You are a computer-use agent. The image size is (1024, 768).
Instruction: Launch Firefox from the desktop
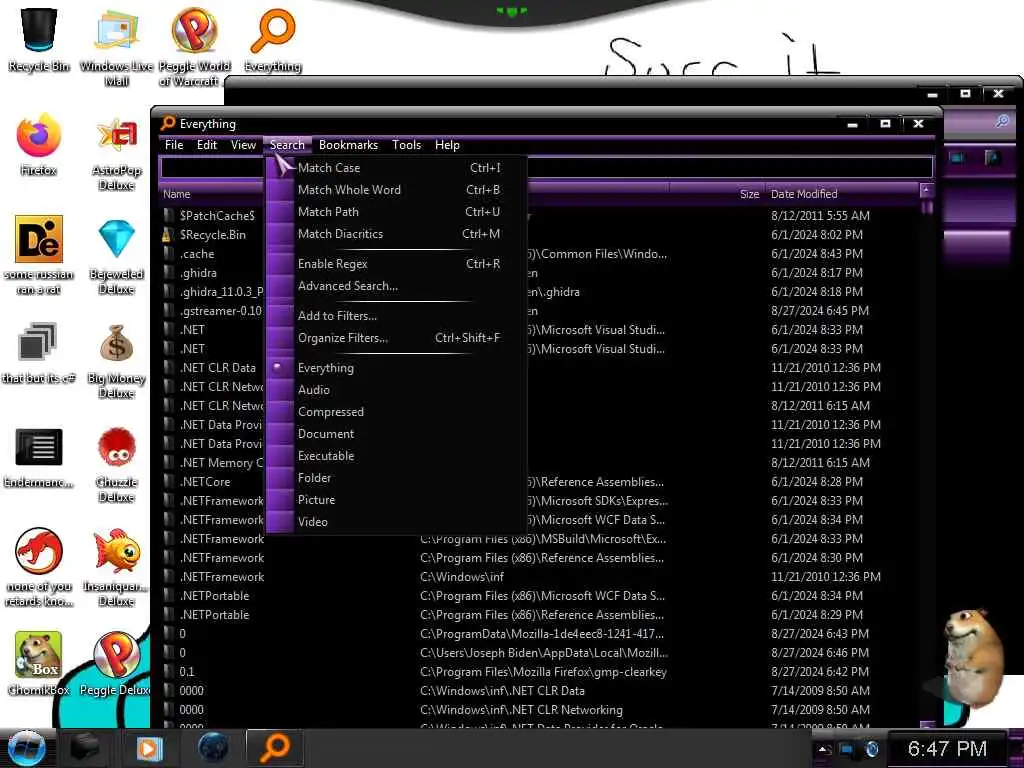[39, 145]
